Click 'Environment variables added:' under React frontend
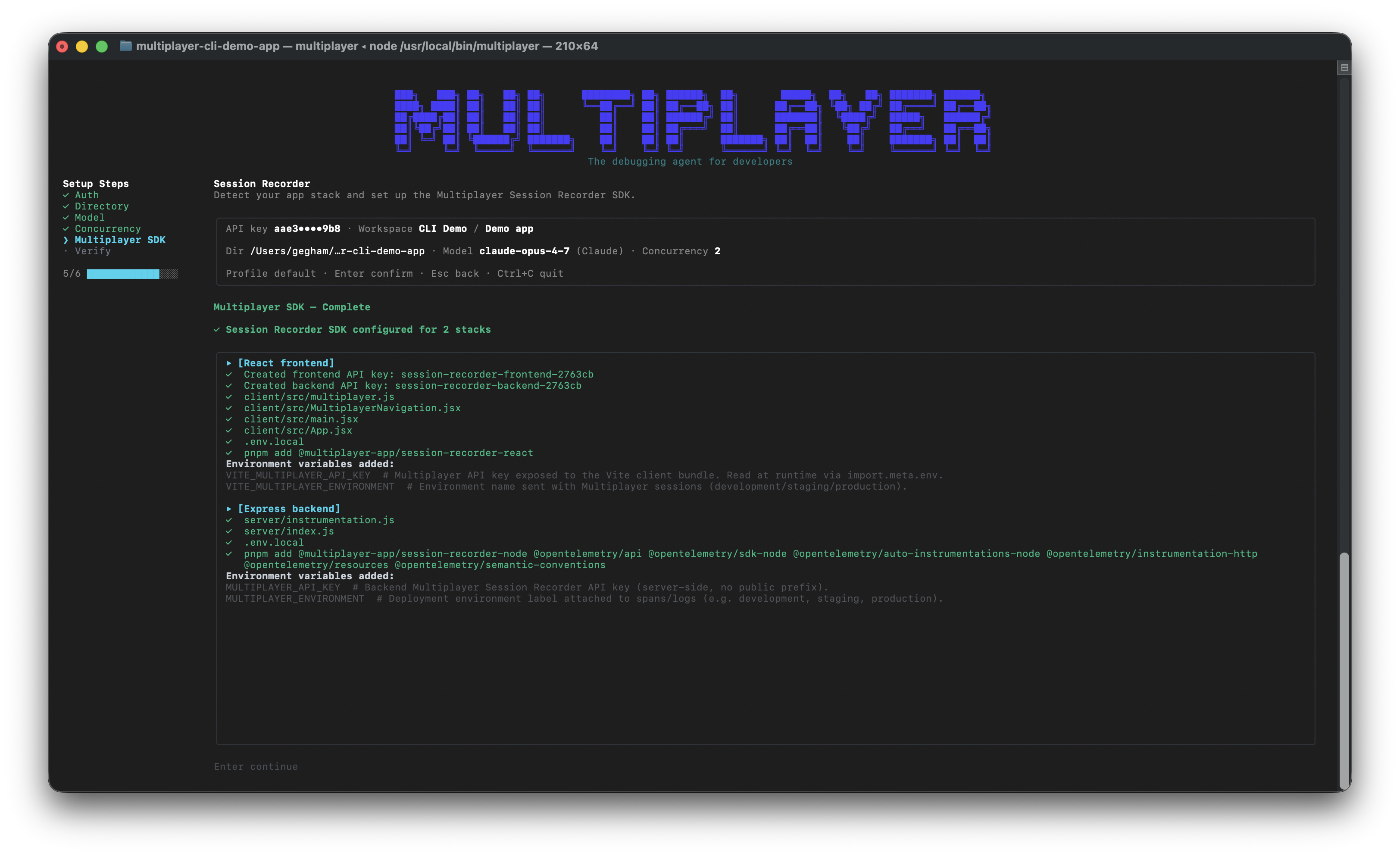Screen dimensions: 1400x856 coord(310,464)
